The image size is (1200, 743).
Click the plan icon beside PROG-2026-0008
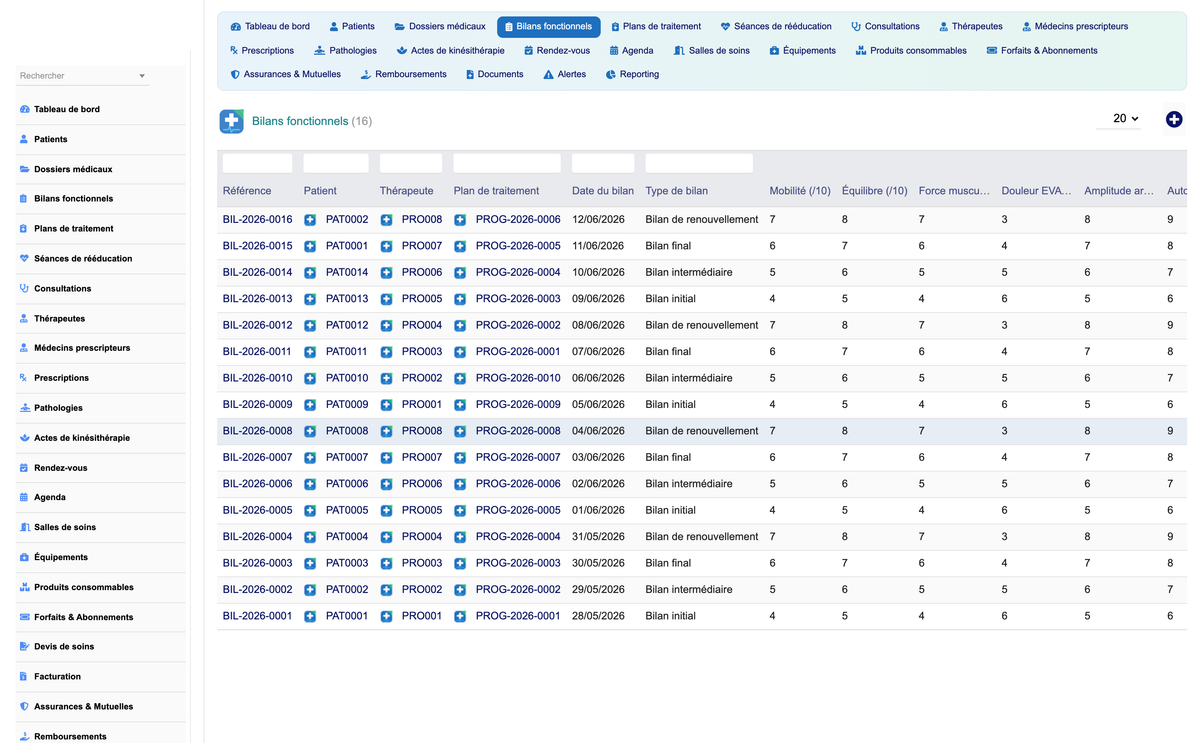coord(460,431)
